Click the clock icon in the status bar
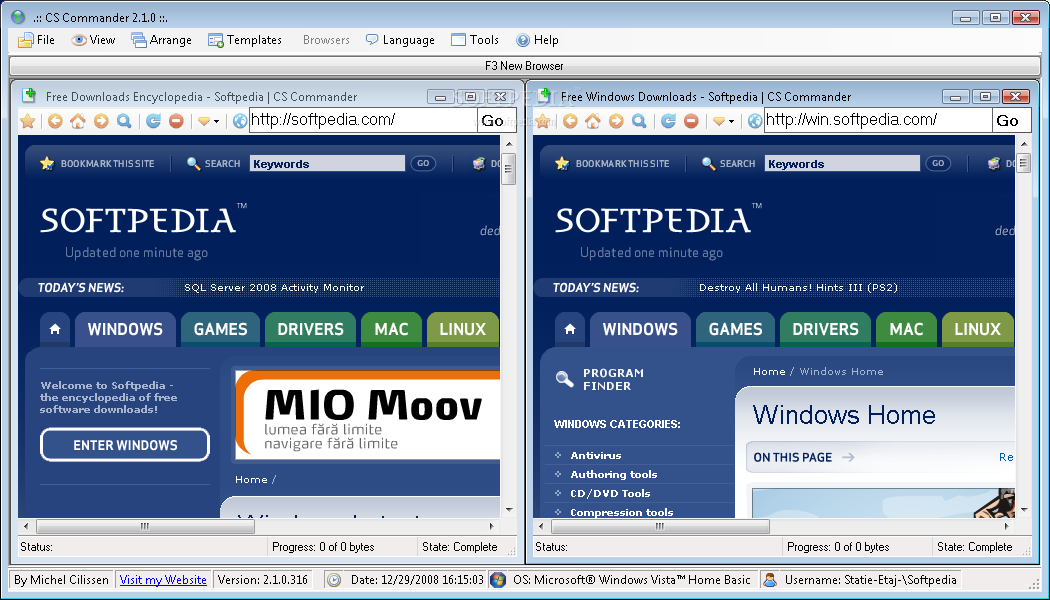Viewport: 1050px width, 600px height. click(x=333, y=580)
